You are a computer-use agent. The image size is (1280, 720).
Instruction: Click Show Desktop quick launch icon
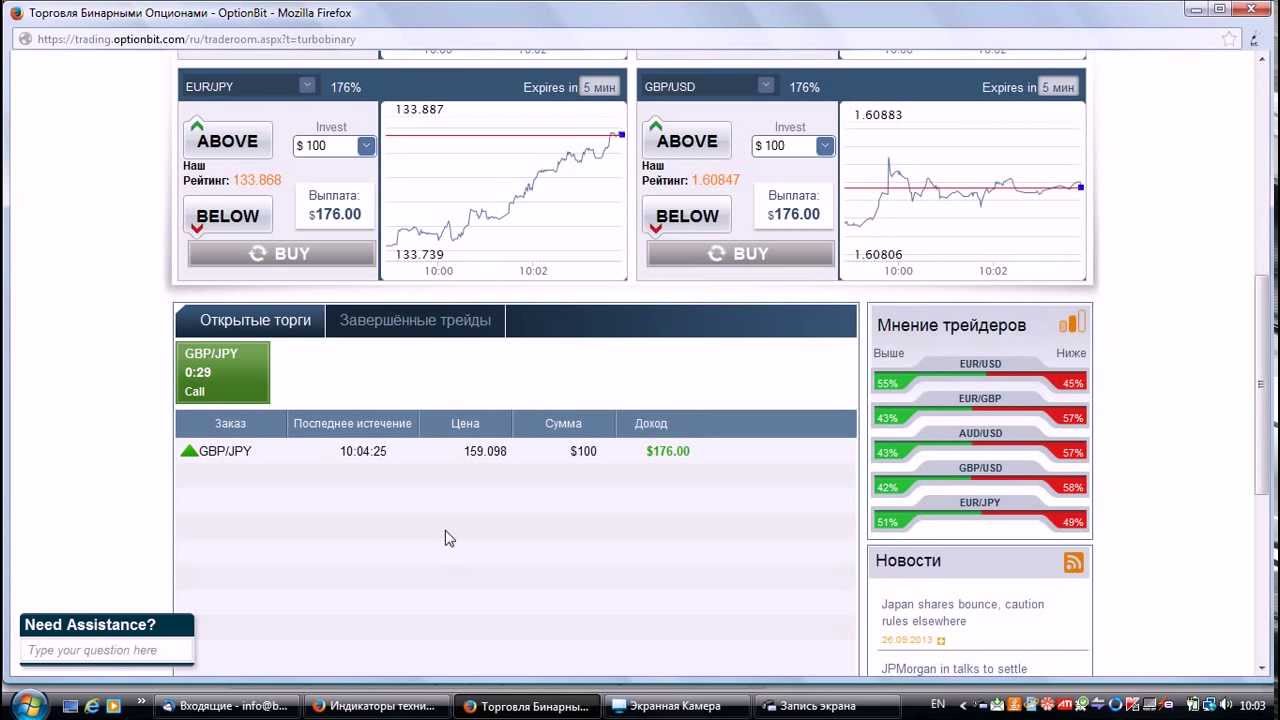coord(70,705)
